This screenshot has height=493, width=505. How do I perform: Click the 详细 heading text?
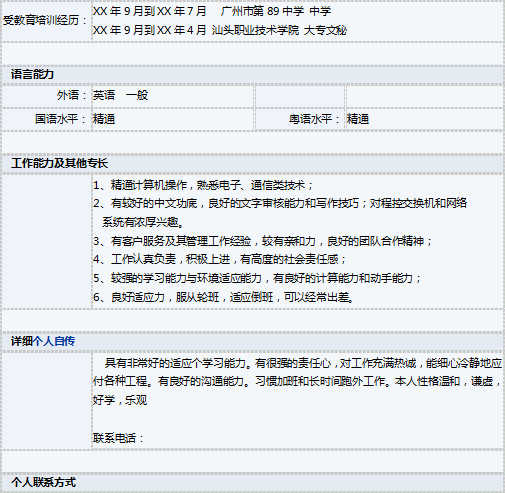click(22, 341)
